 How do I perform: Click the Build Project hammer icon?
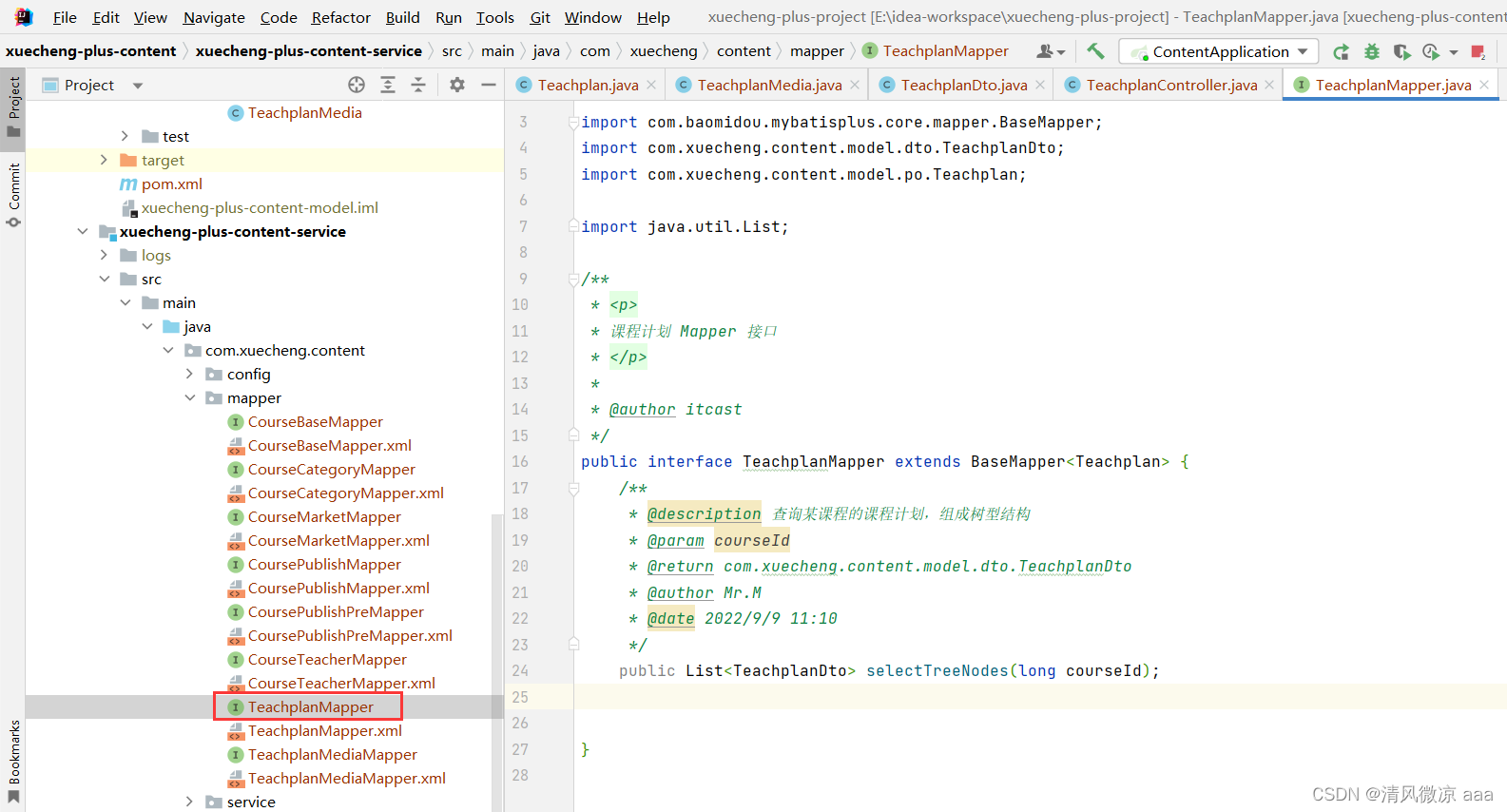(x=1095, y=51)
